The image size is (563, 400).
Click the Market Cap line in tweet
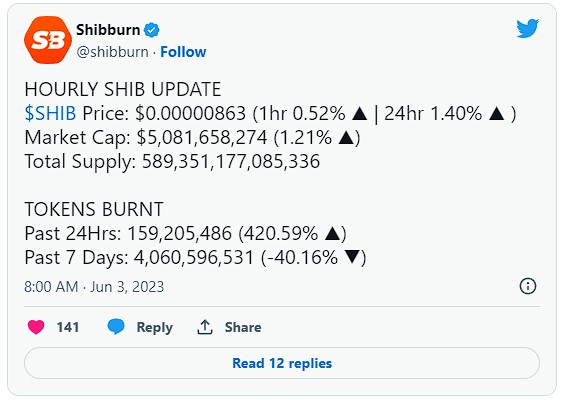(192, 138)
